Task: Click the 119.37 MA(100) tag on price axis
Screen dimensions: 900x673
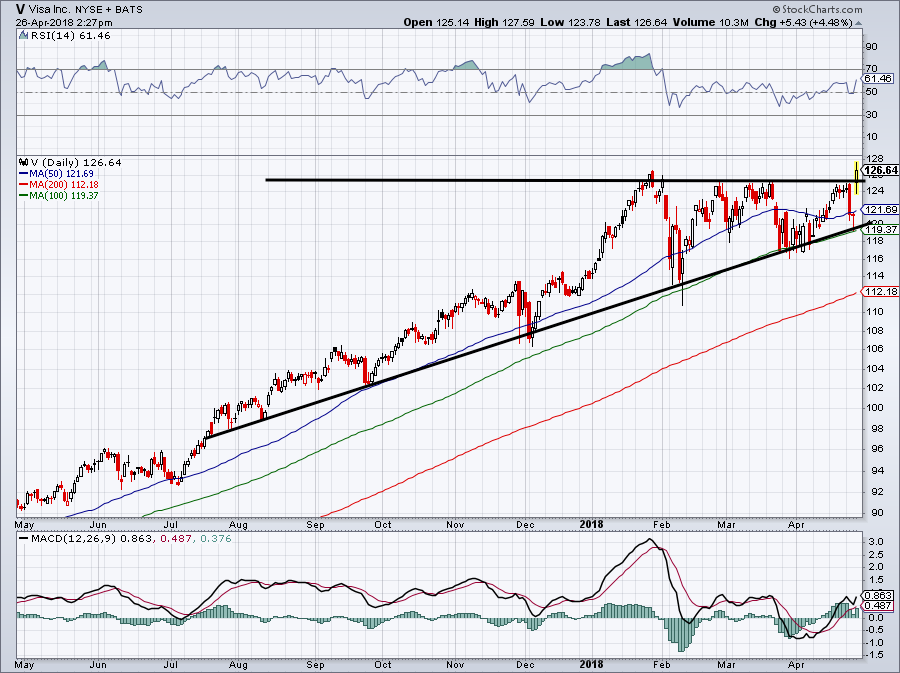Action: pos(881,229)
